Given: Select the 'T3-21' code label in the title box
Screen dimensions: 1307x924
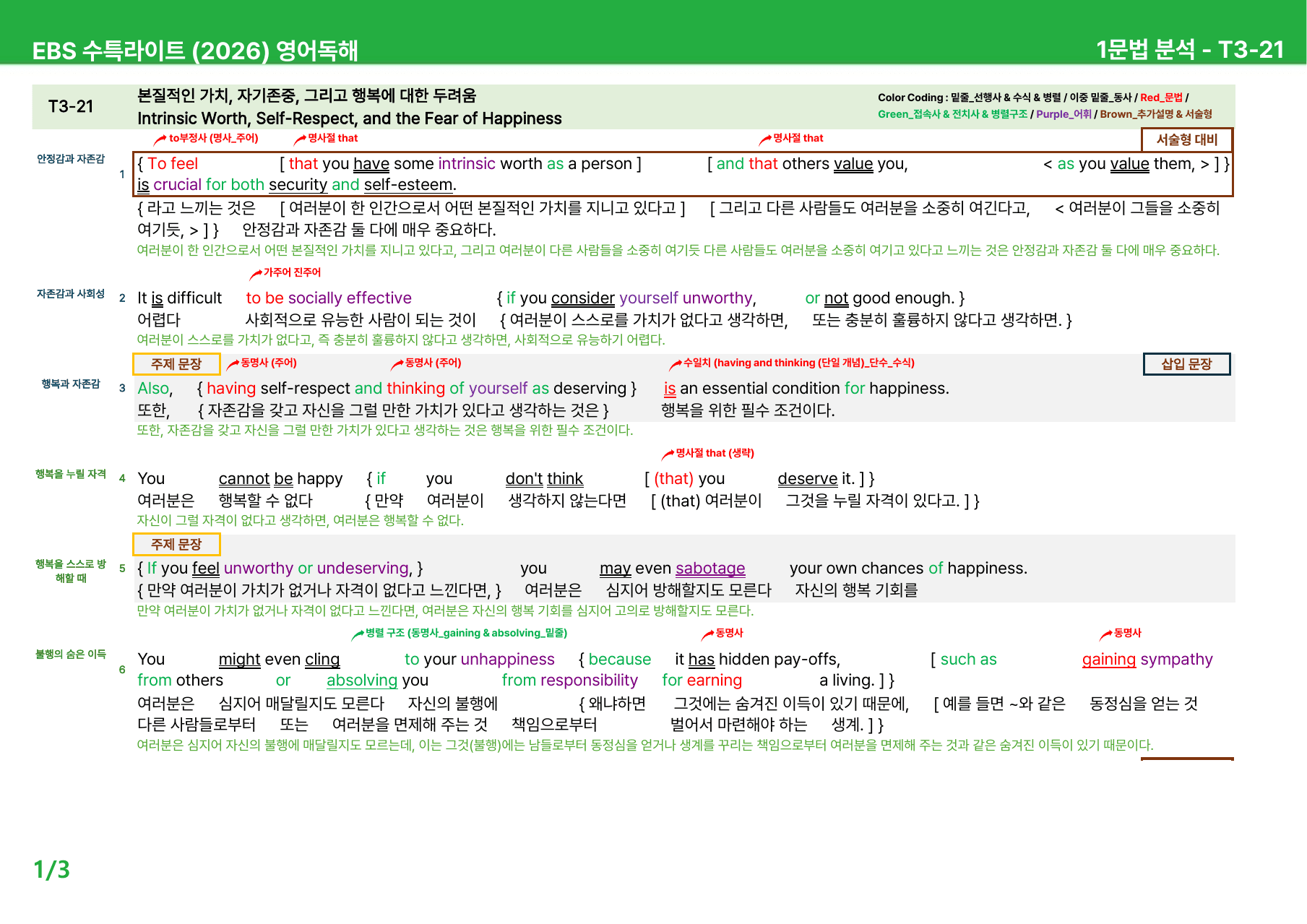Looking at the screenshot, I should point(71,106).
